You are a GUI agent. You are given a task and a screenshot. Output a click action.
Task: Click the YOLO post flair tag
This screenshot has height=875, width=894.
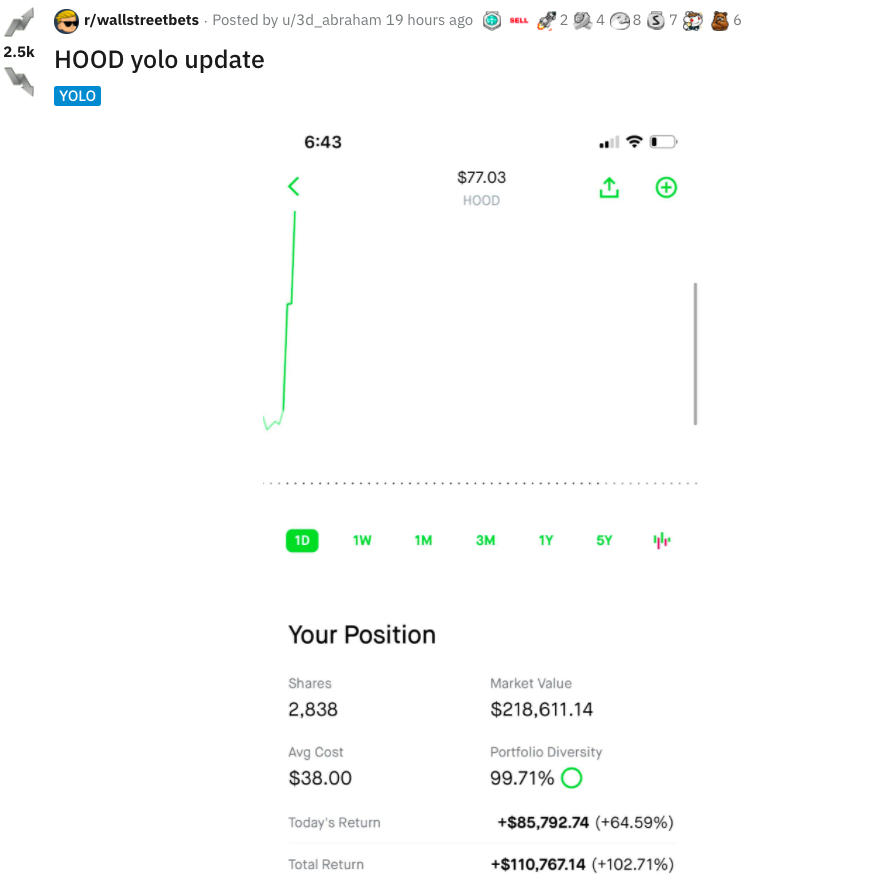[x=78, y=96]
